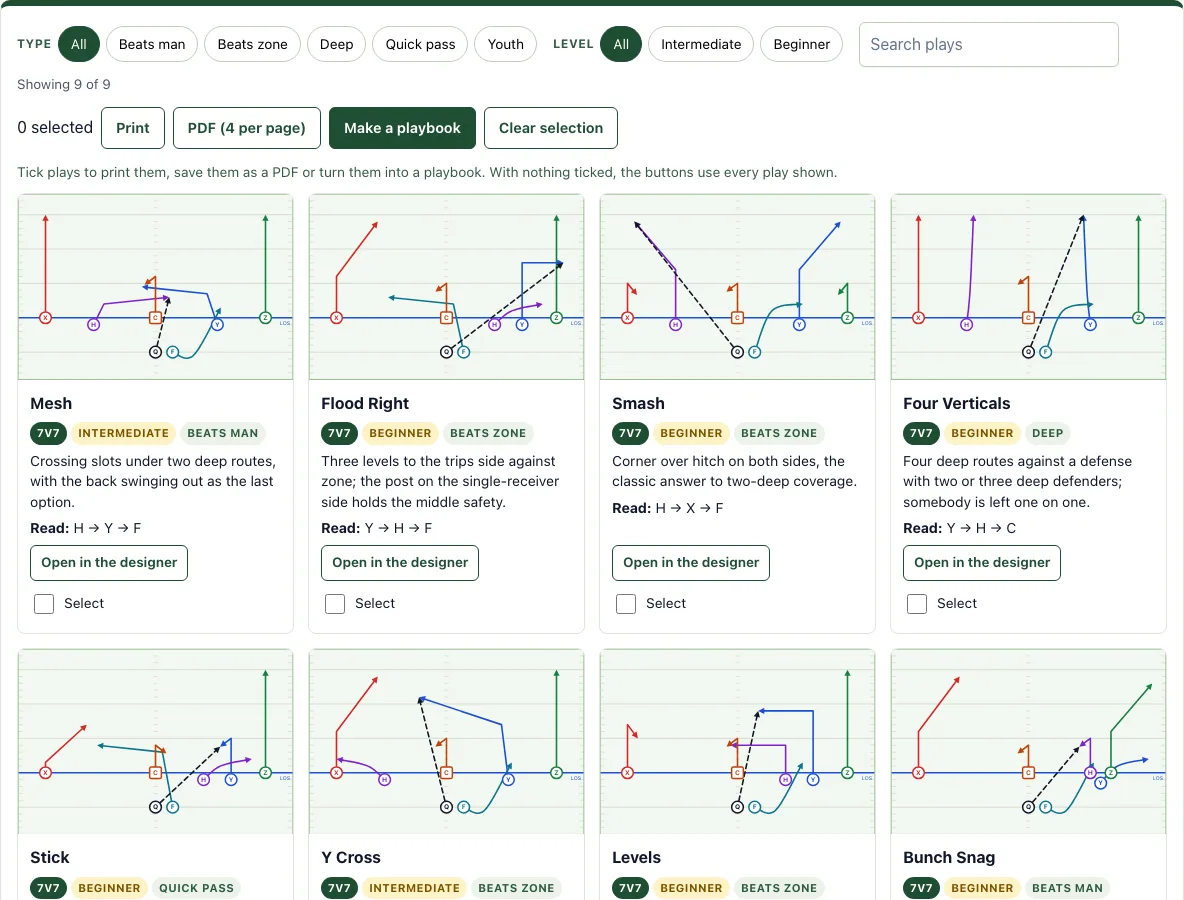This screenshot has height=900, width=1184.
Task: Open Flood Right in the designer
Action: pos(400,563)
